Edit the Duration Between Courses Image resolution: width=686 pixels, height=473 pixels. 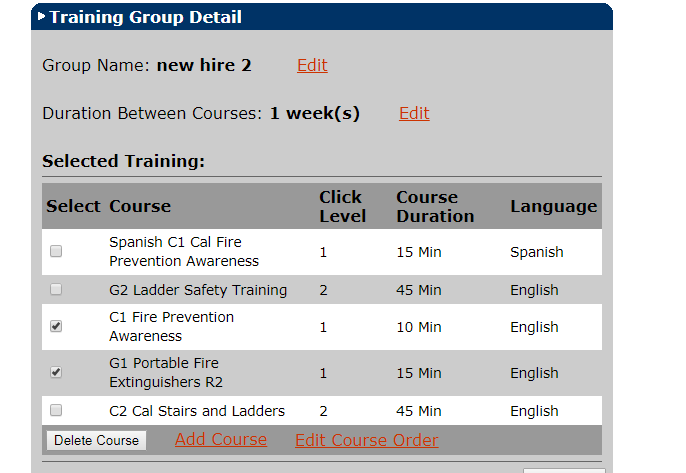[414, 113]
